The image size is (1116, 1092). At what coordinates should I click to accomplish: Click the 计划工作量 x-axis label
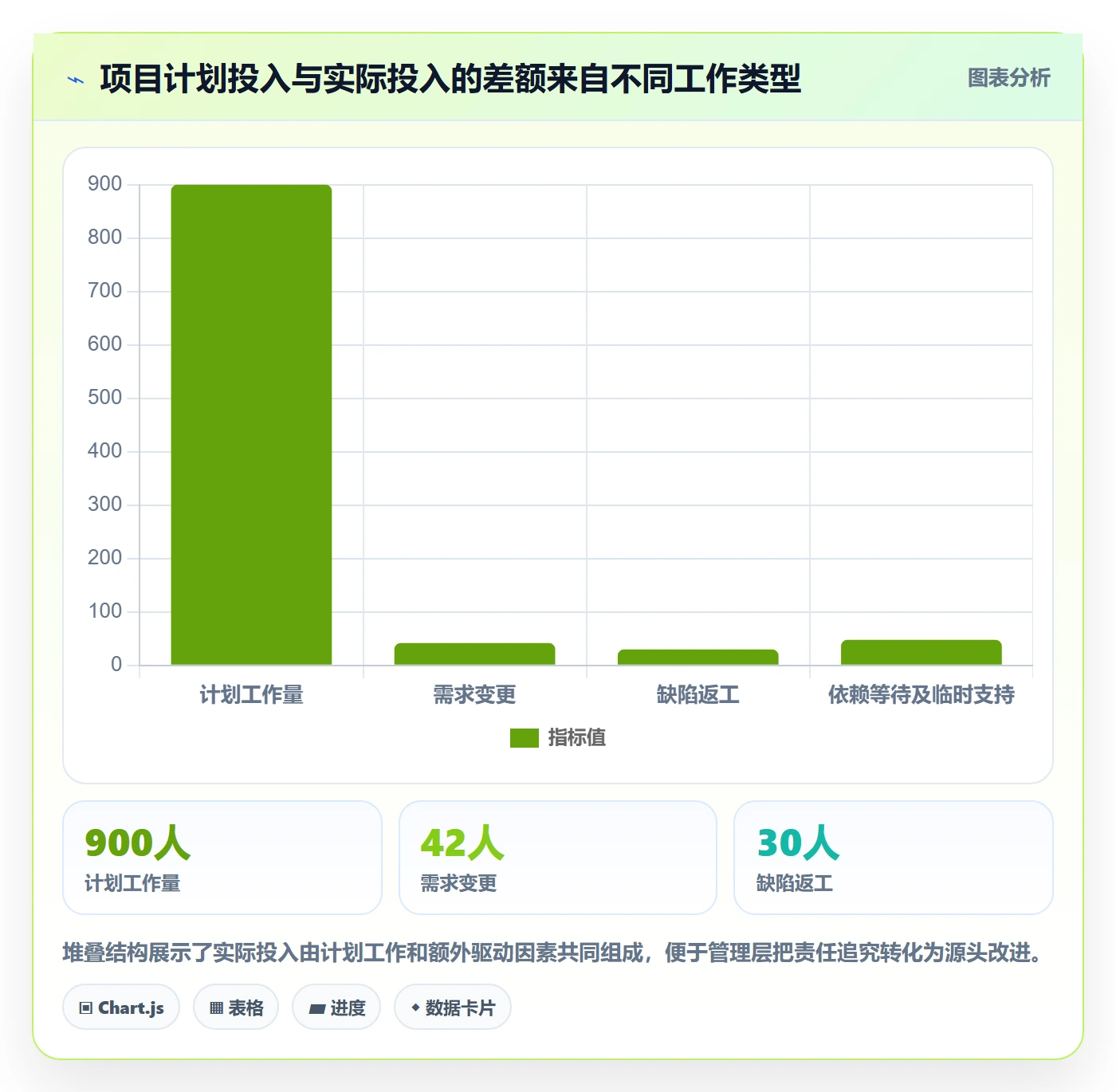tap(251, 695)
